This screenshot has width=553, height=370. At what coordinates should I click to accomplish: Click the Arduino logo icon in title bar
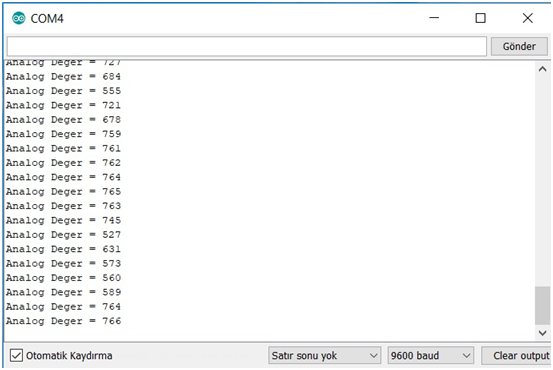[19, 18]
